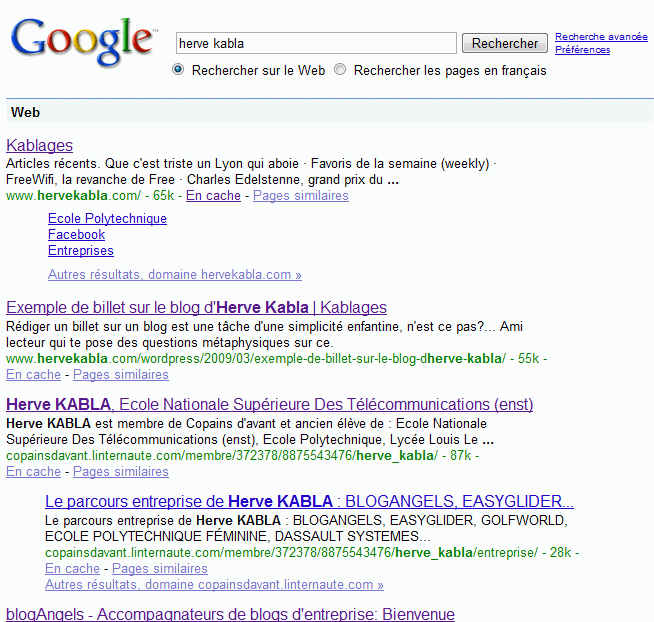
Task: Click the Rechercher button
Action: coord(505,43)
